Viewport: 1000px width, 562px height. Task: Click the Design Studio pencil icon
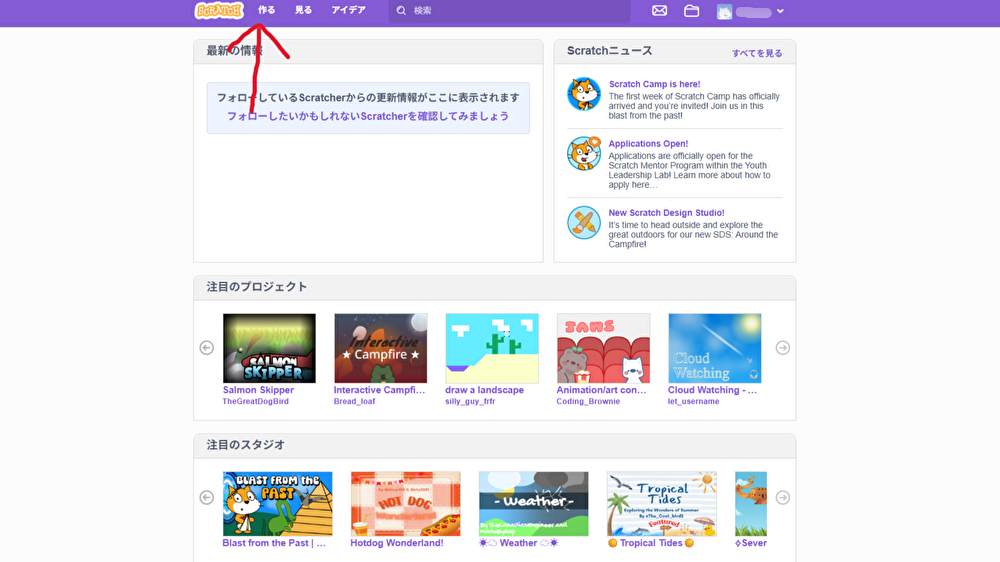pos(584,223)
